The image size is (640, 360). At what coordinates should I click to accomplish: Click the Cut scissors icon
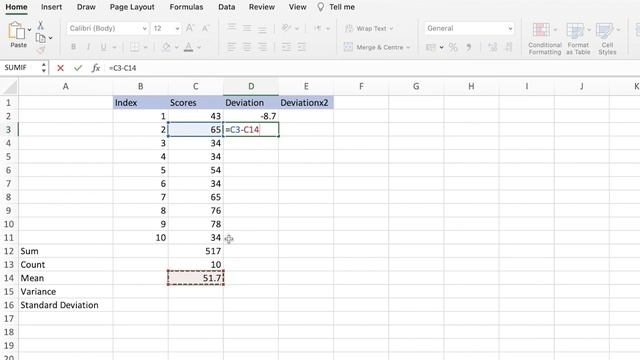(x=40, y=25)
